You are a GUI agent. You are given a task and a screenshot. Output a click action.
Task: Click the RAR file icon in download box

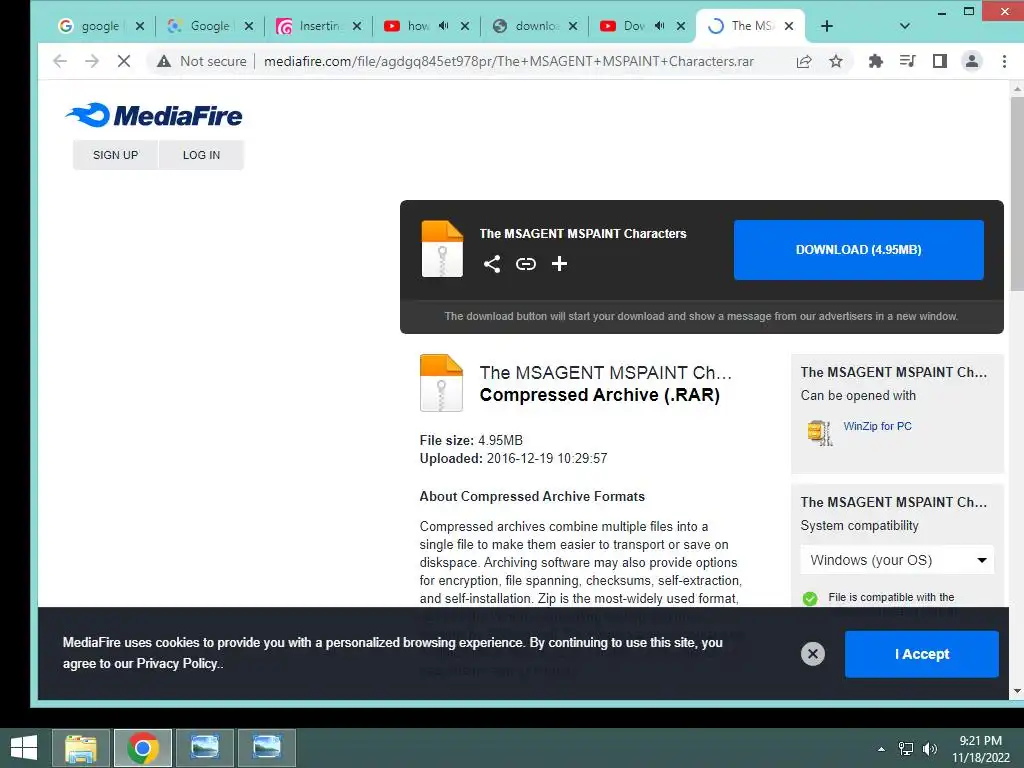click(x=442, y=249)
